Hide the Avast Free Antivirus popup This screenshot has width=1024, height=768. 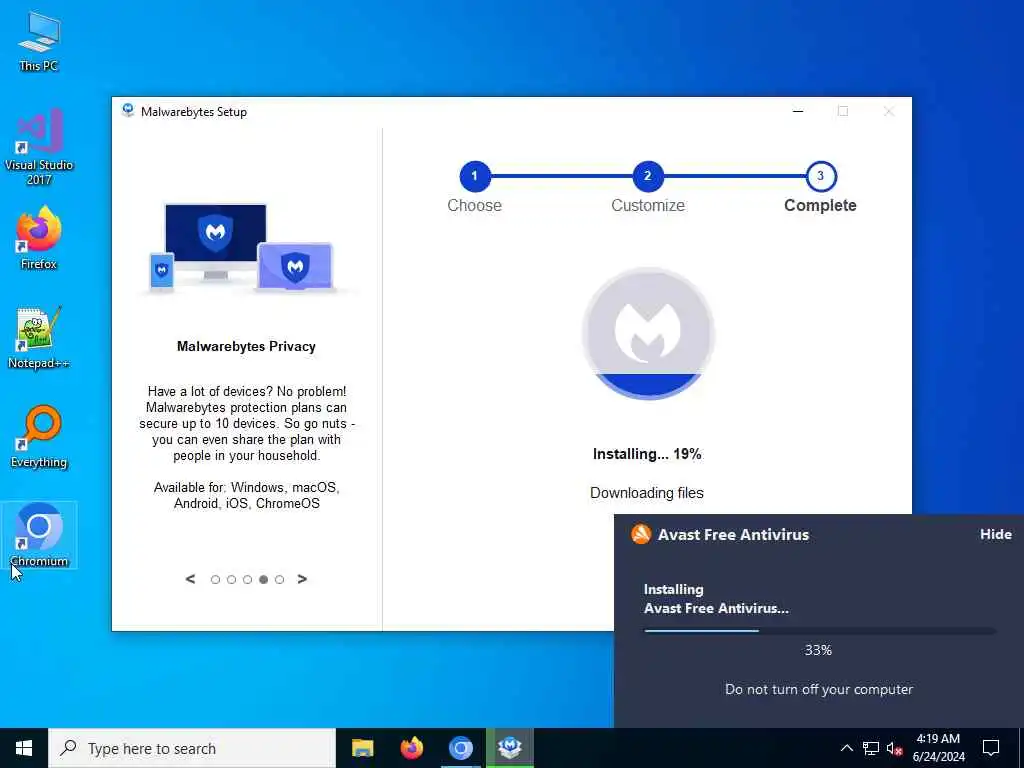(995, 534)
